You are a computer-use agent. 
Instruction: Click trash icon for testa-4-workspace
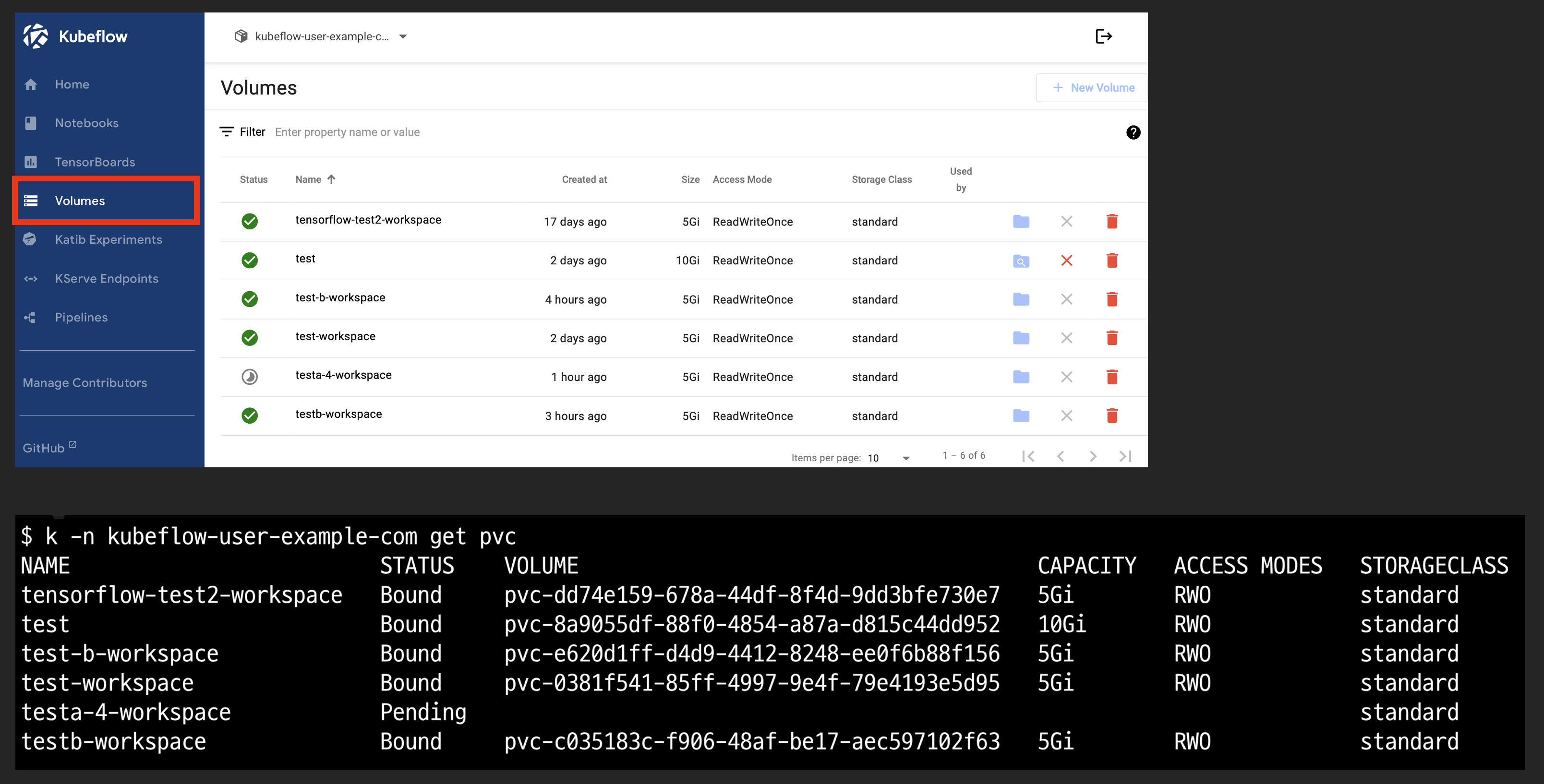[1112, 377]
